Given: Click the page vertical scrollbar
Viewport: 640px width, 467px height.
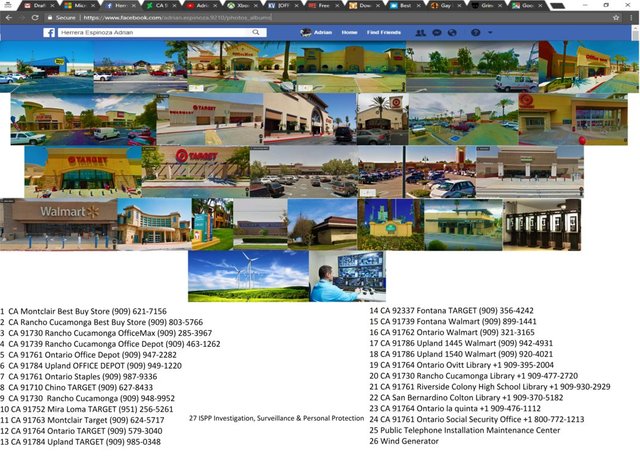Looking at the screenshot, I should click(635, 35).
